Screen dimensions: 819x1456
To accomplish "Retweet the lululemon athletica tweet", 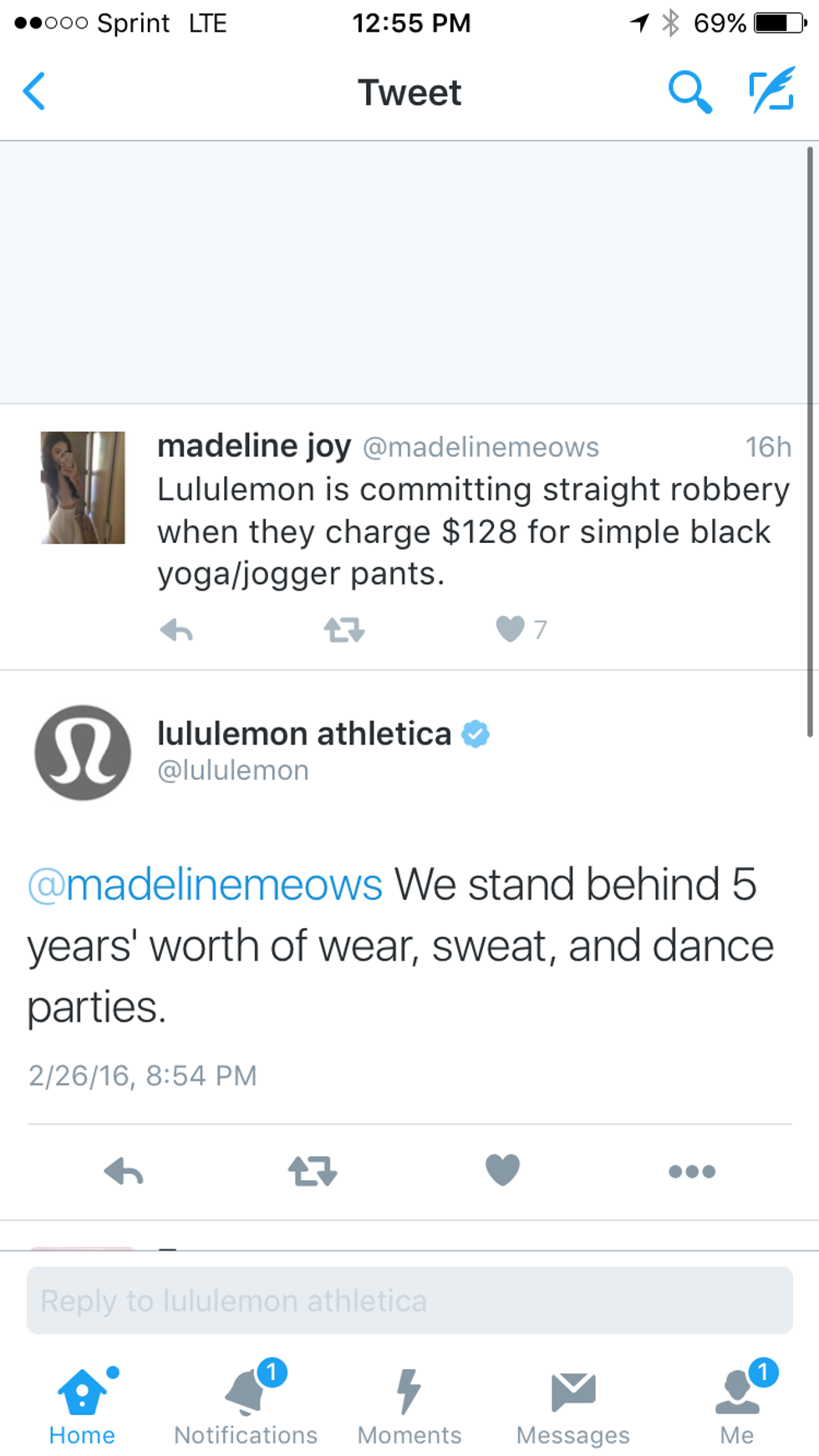I will click(x=313, y=1171).
